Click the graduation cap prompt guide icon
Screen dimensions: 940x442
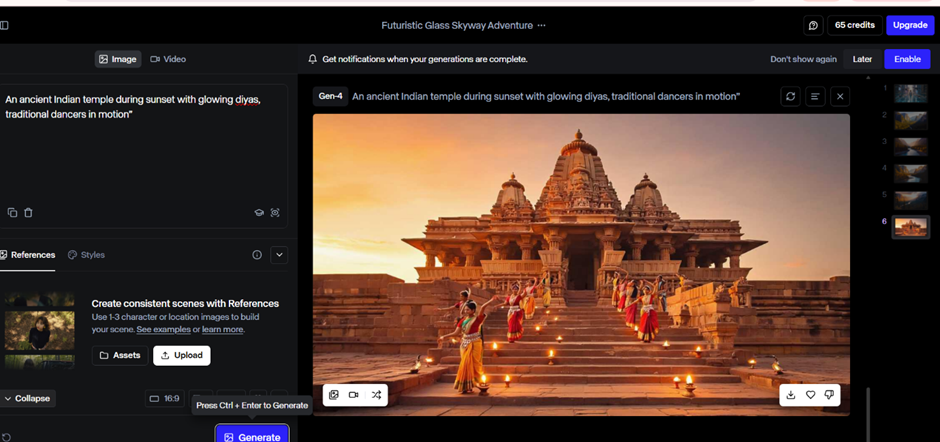(259, 212)
